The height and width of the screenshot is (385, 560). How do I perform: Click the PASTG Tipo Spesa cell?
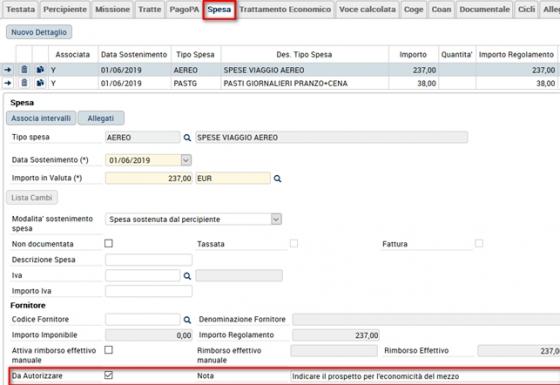(196, 83)
